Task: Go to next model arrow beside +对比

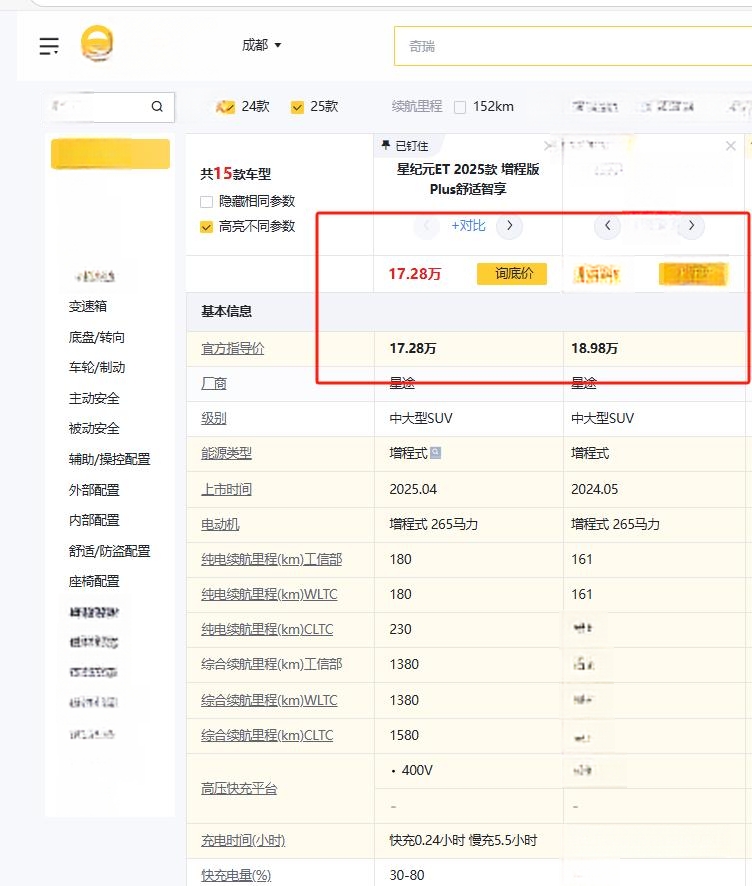Action: 510,225
